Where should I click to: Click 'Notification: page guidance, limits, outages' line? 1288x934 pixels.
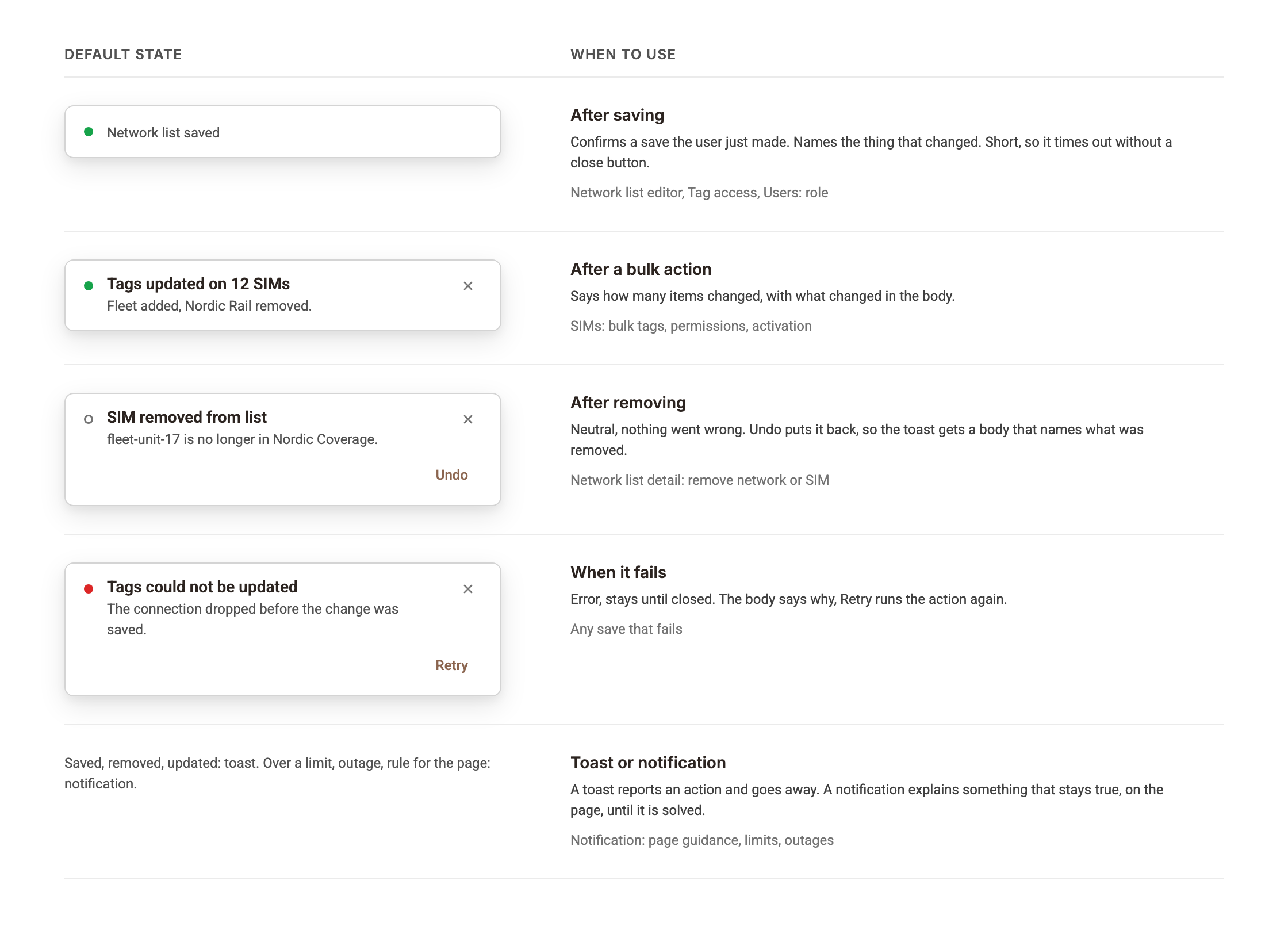coord(702,840)
